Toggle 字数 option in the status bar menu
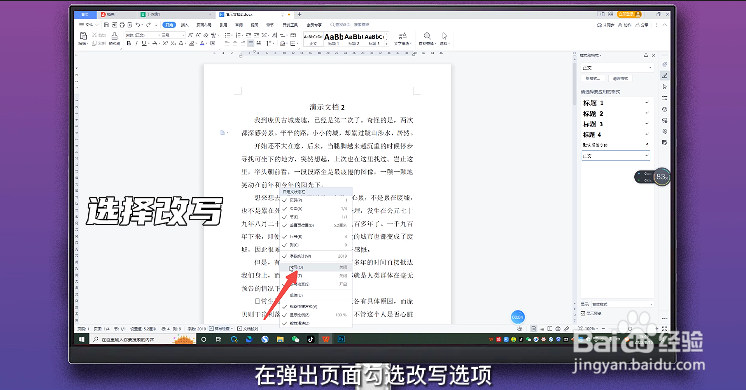 (315, 256)
